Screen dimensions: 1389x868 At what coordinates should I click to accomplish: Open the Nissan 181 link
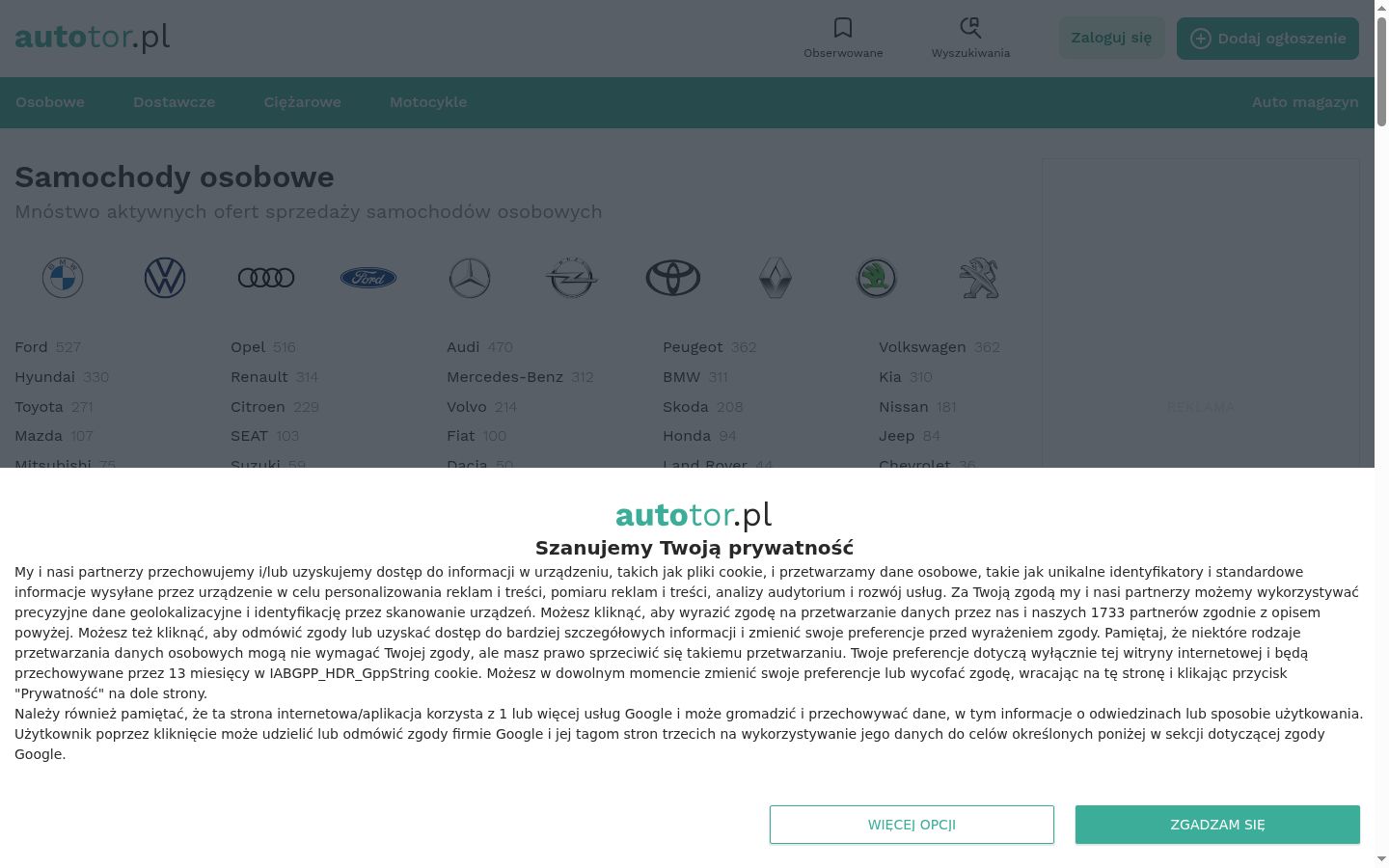click(917, 407)
